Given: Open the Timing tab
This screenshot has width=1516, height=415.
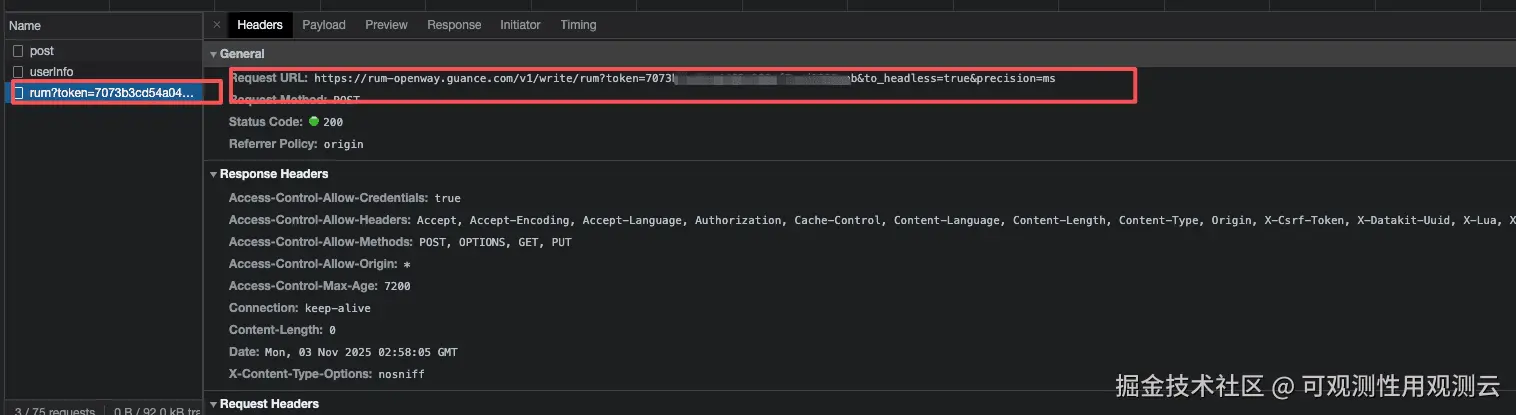Looking at the screenshot, I should (578, 25).
